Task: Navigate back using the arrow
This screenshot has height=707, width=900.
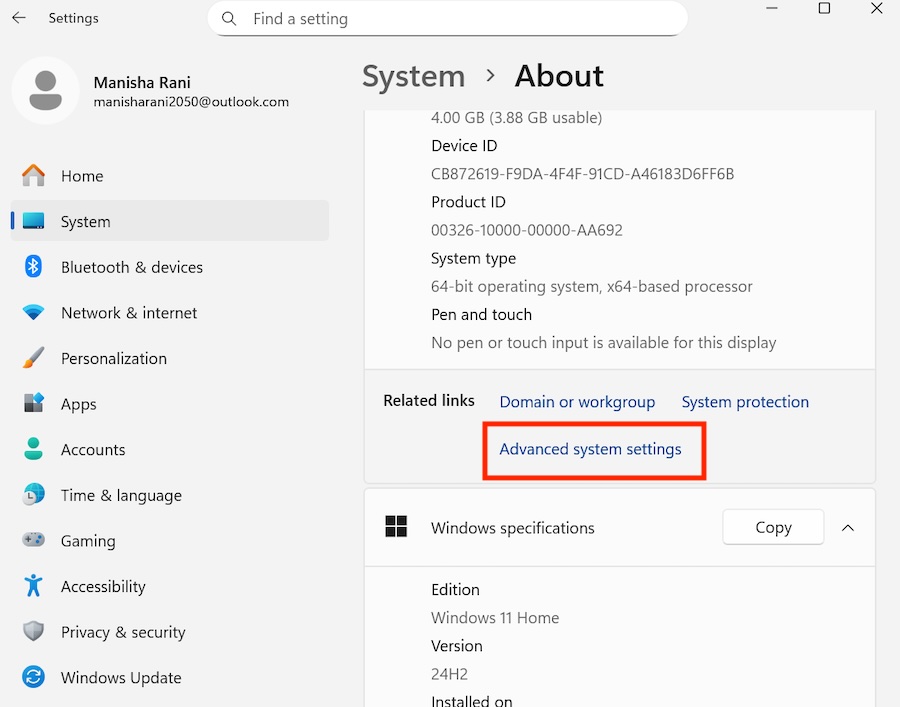Action: tap(18, 17)
